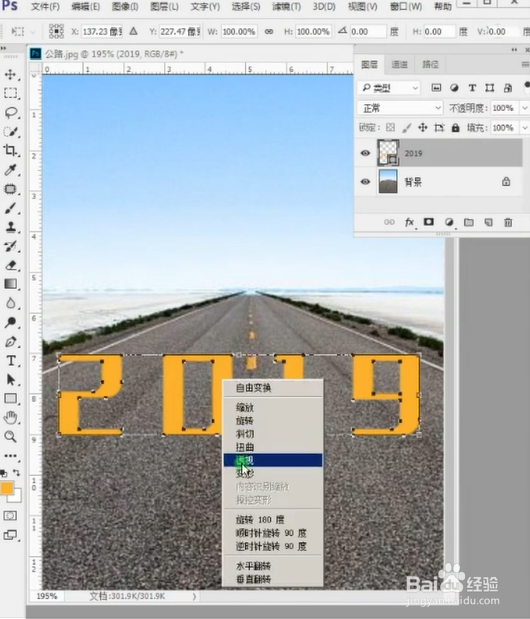Switch to the 路径 tab

tap(430, 64)
